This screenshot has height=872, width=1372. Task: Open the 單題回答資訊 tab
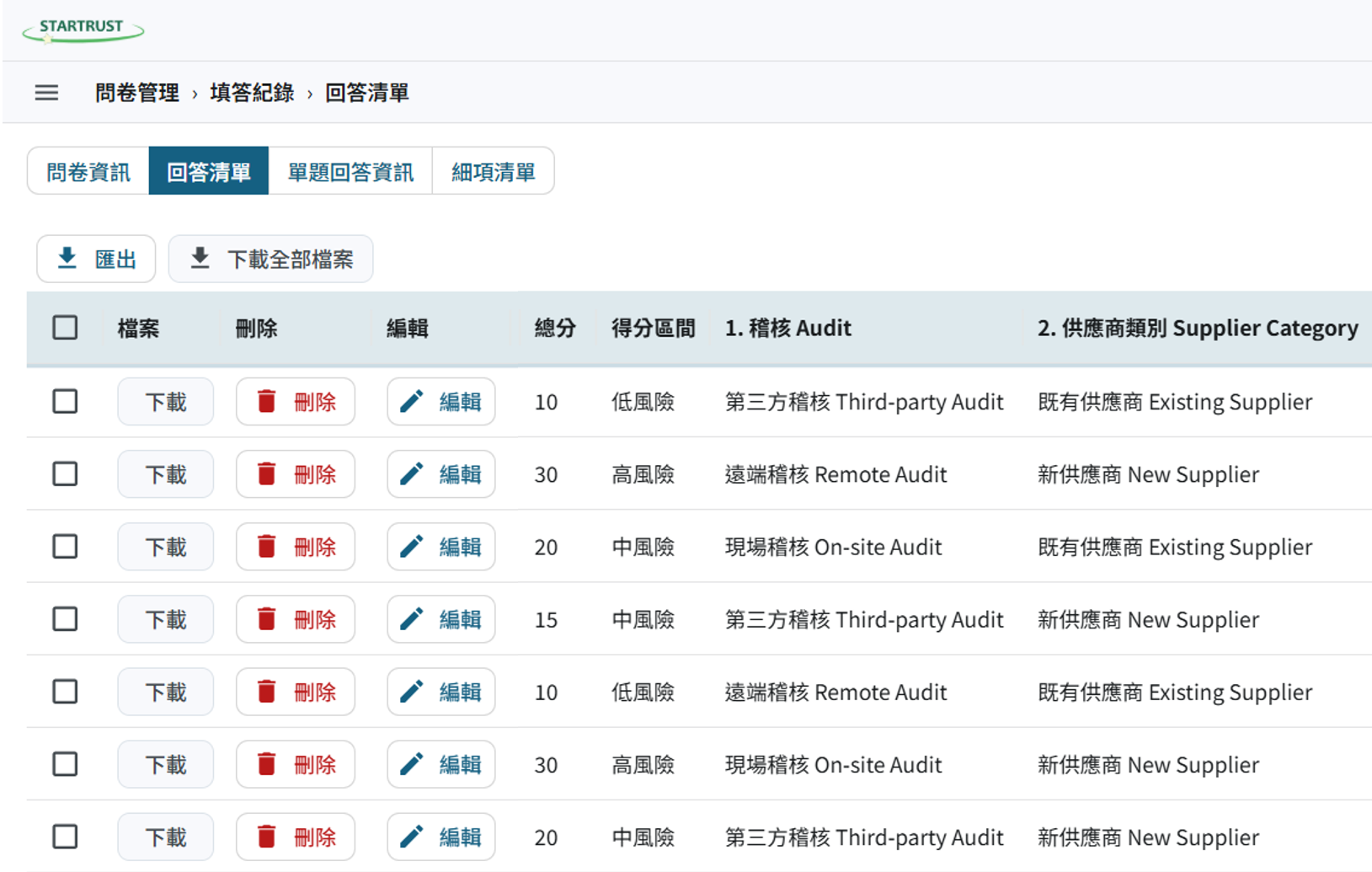coord(350,172)
